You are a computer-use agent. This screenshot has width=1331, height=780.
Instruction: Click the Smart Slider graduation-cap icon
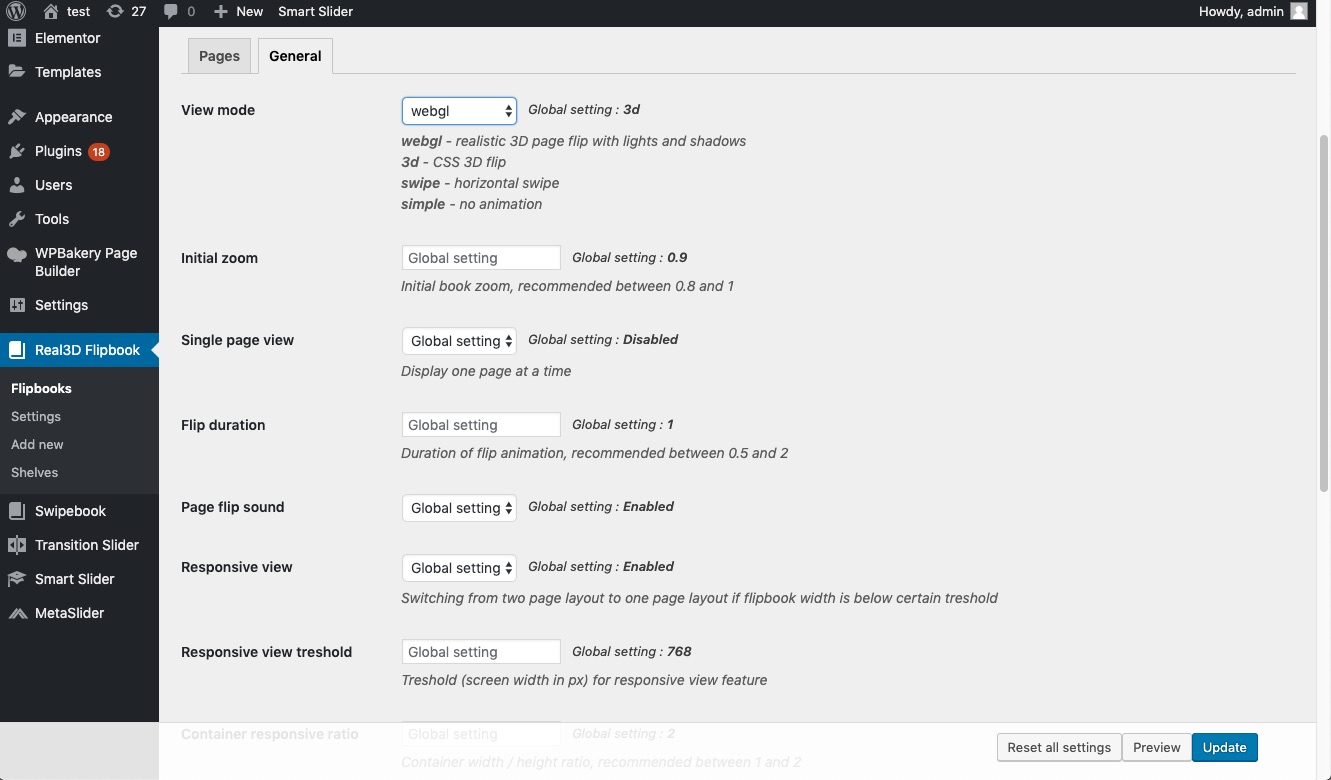[17, 579]
